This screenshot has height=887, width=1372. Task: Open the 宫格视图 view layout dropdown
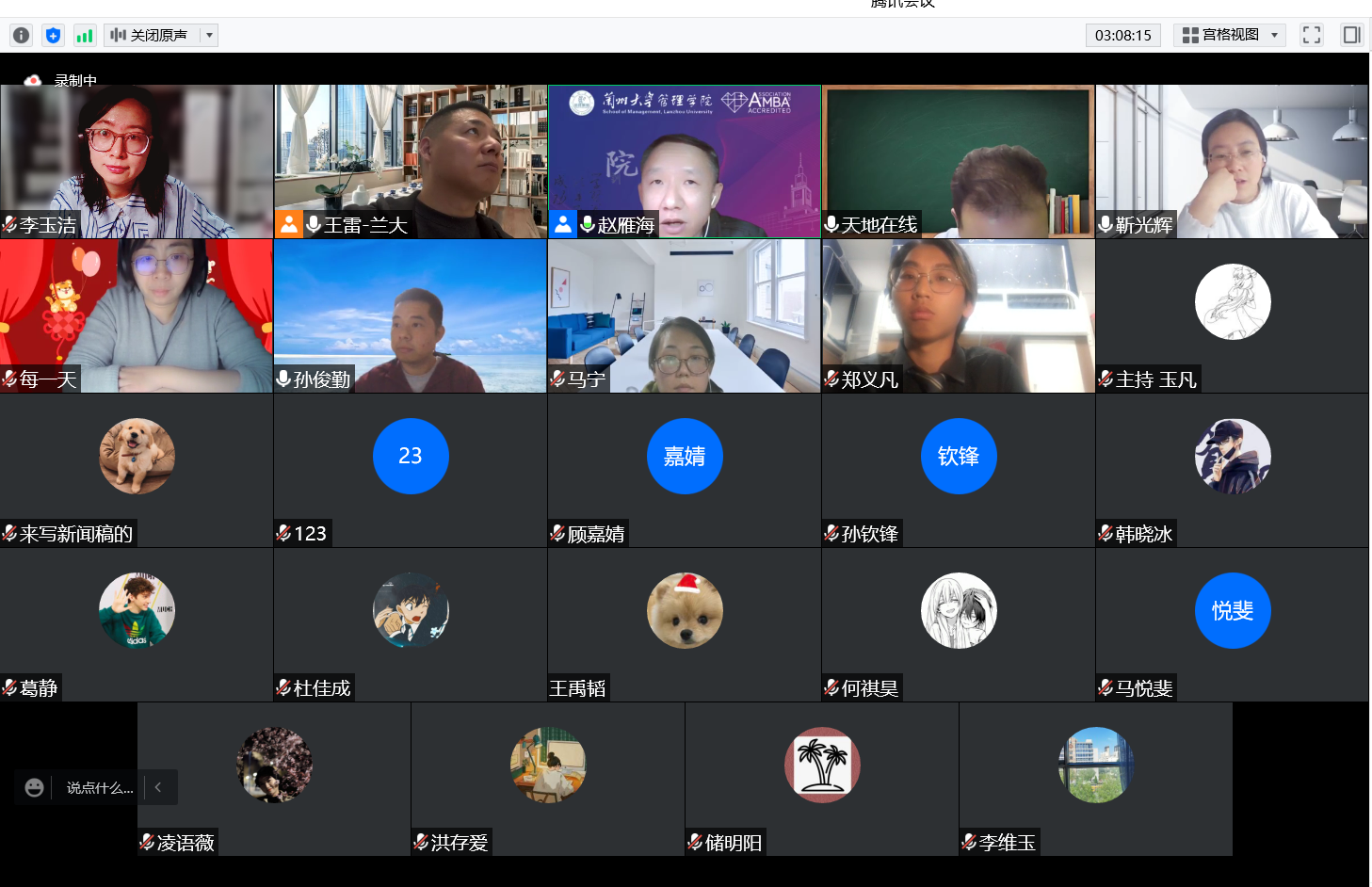coord(1230,35)
